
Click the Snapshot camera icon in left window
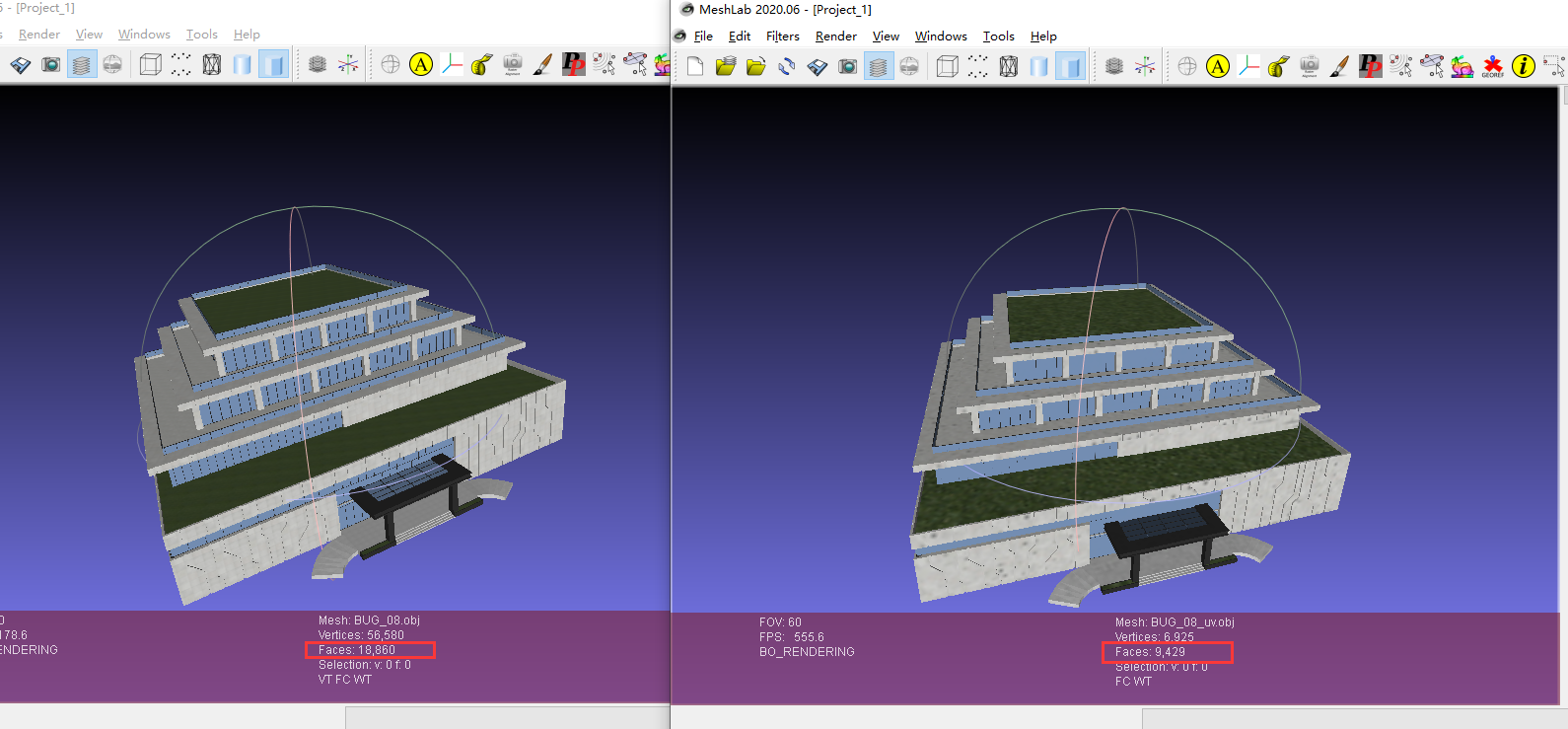50,64
